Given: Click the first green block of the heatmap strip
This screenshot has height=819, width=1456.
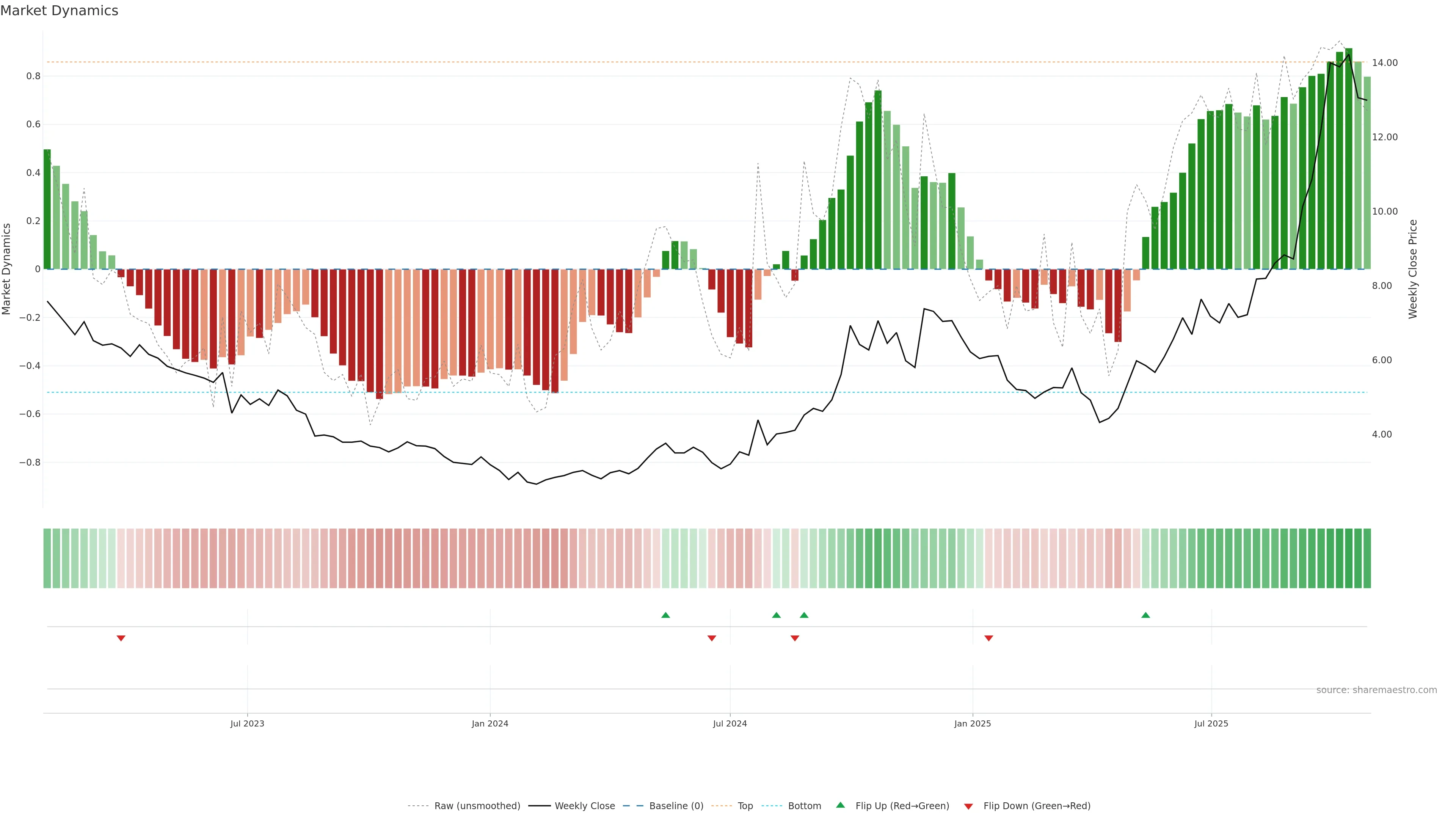Looking at the screenshot, I should [x=47, y=558].
